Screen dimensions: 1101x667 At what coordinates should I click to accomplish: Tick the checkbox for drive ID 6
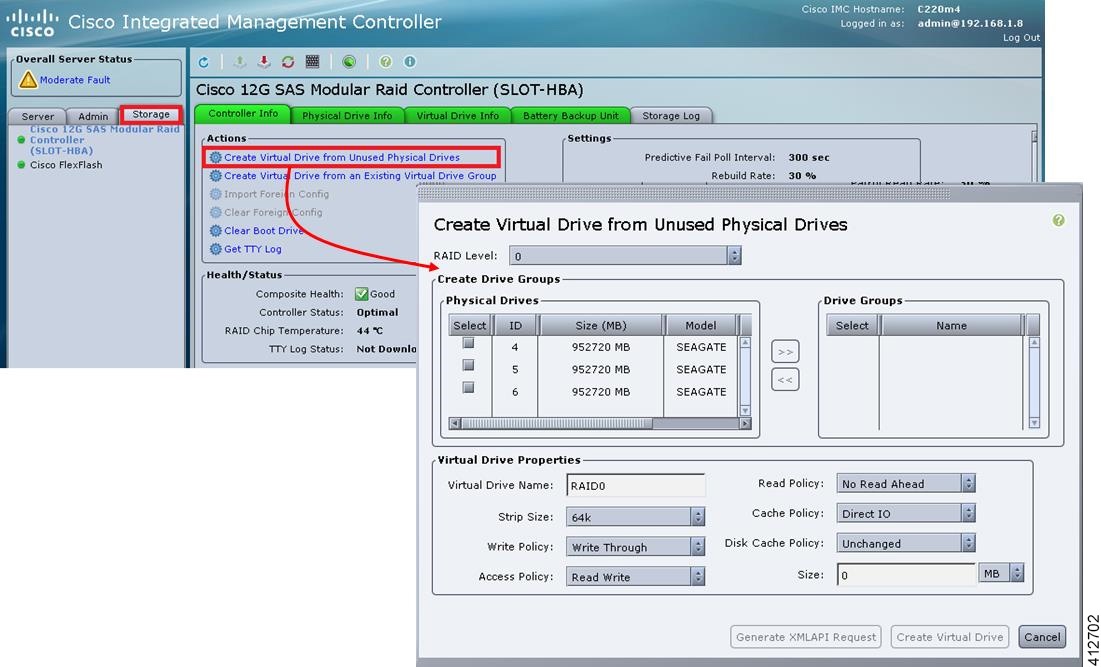(x=468, y=388)
